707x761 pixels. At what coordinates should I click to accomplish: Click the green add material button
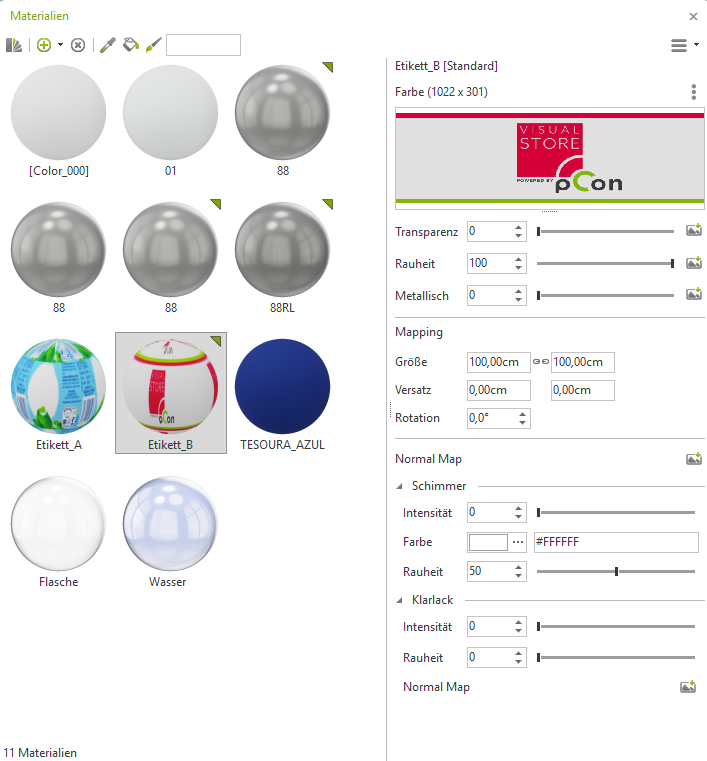(x=43, y=45)
